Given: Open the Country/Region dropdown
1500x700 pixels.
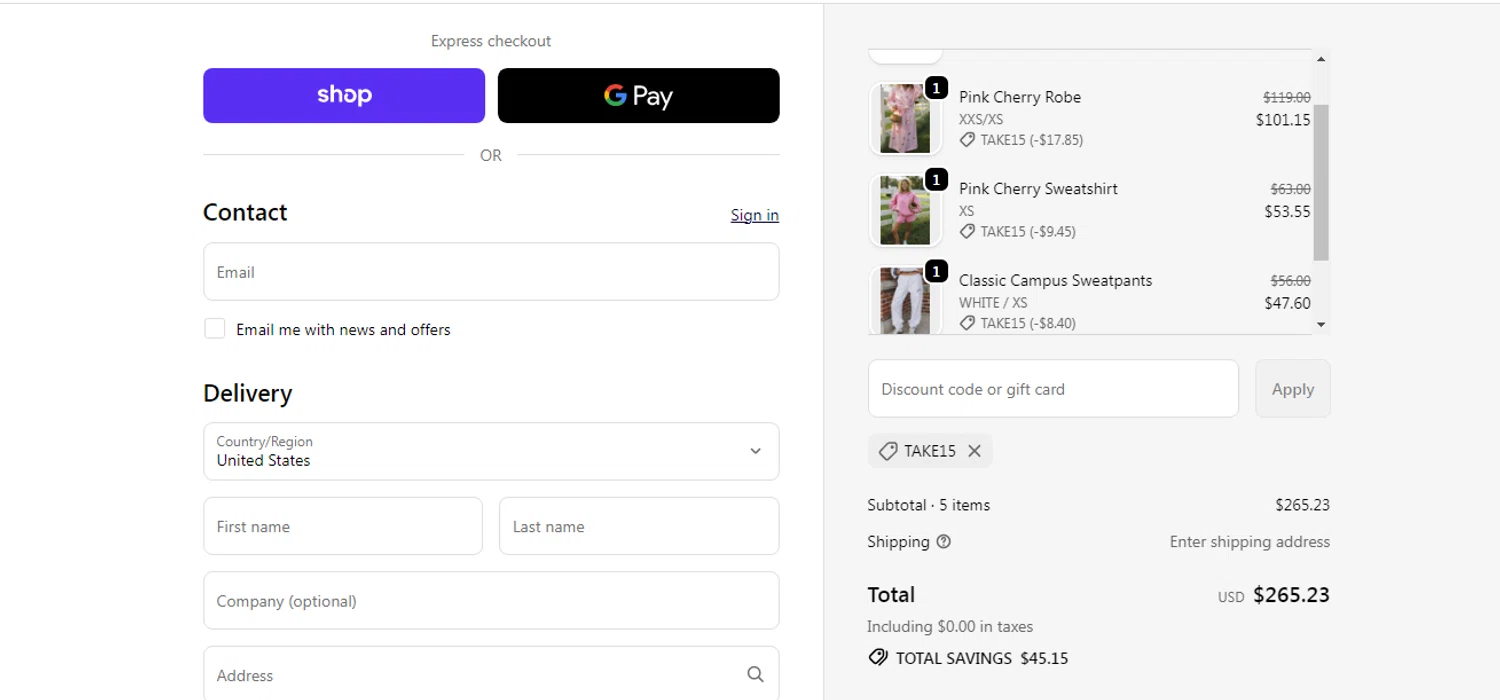Looking at the screenshot, I should pos(491,451).
